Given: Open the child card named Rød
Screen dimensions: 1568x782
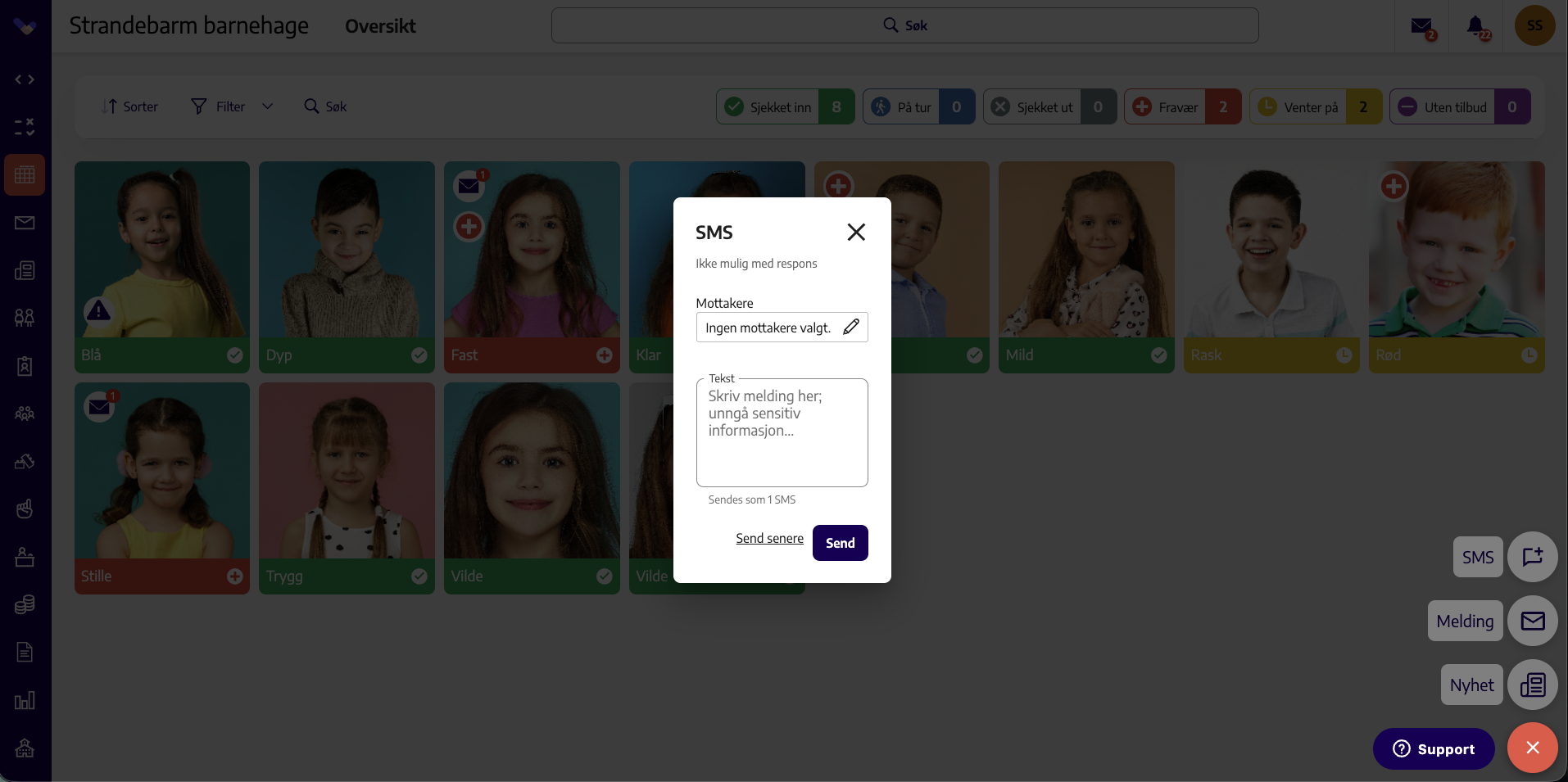Looking at the screenshot, I should coord(1457,267).
